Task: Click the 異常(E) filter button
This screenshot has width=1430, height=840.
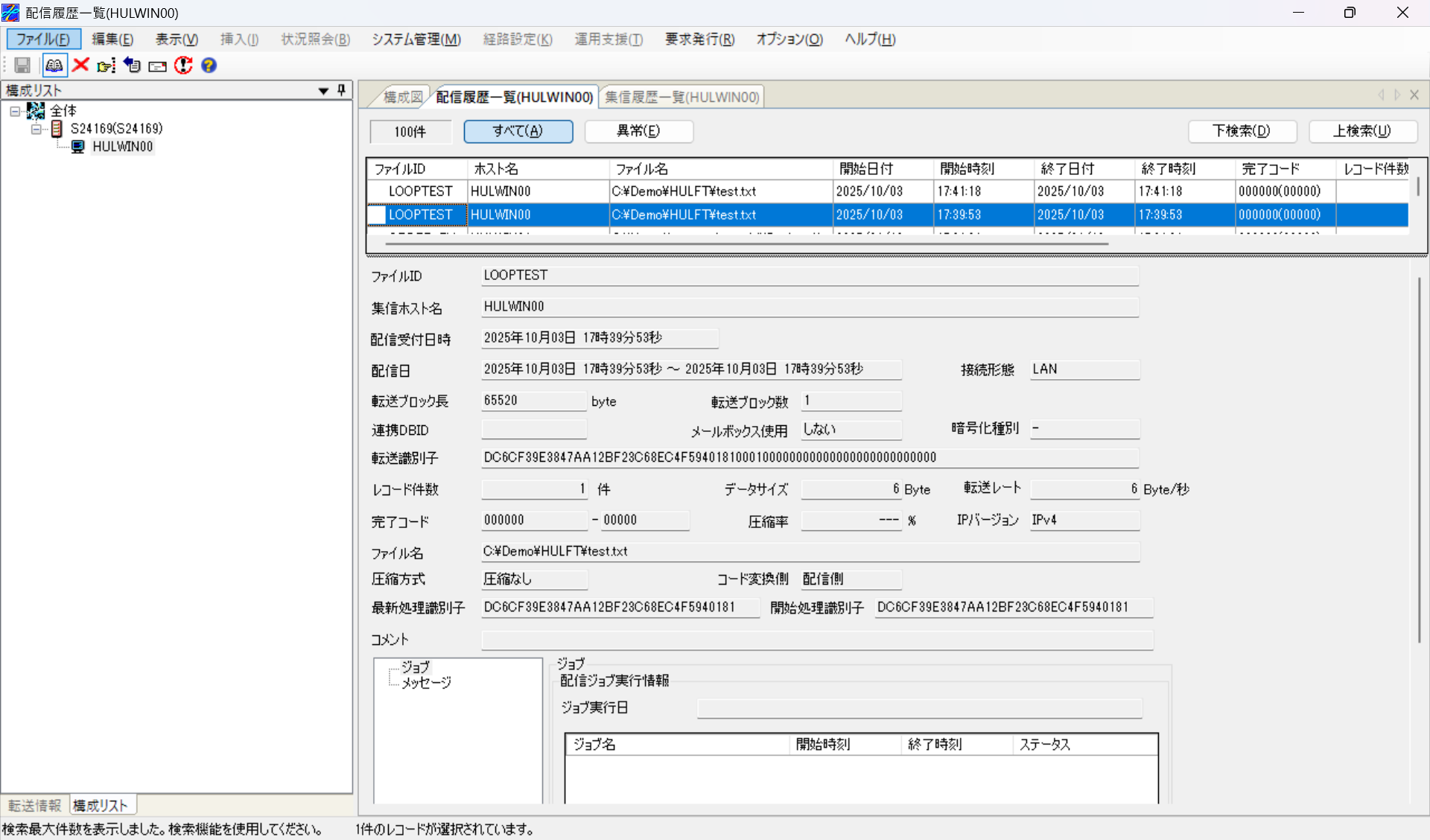Action: [x=638, y=131]
